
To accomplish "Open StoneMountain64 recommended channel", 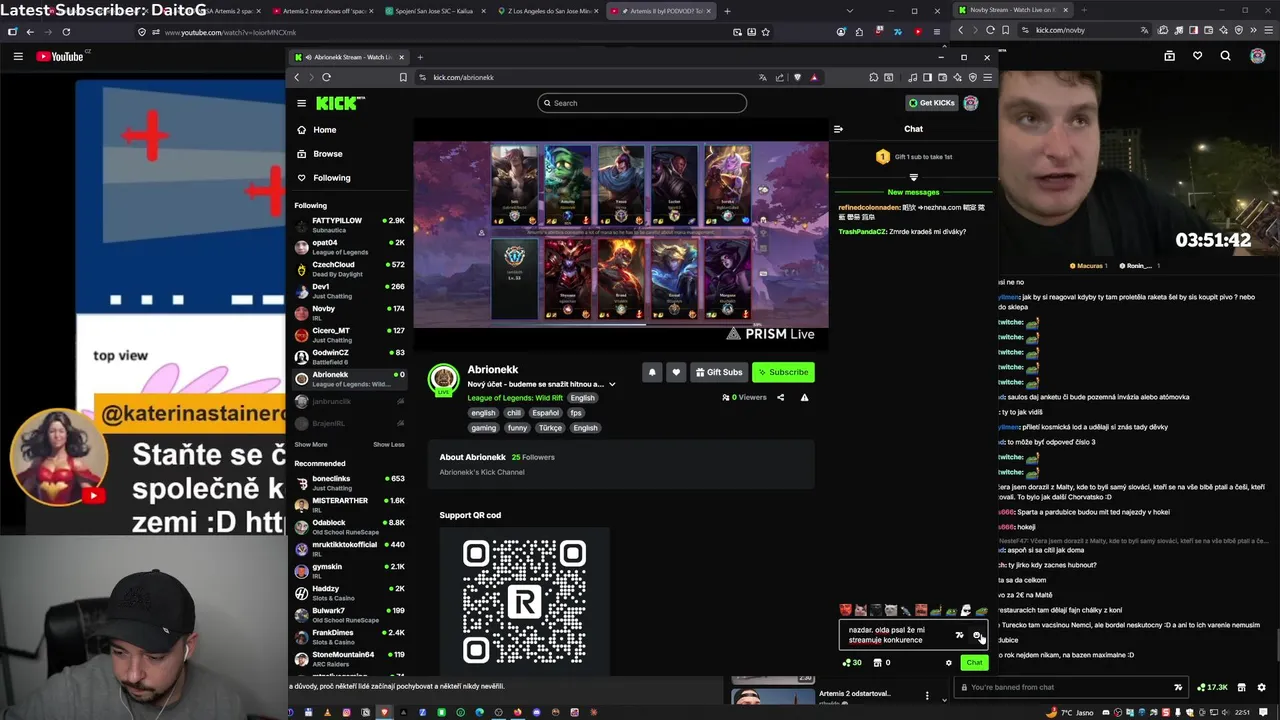I will [350, 658].
